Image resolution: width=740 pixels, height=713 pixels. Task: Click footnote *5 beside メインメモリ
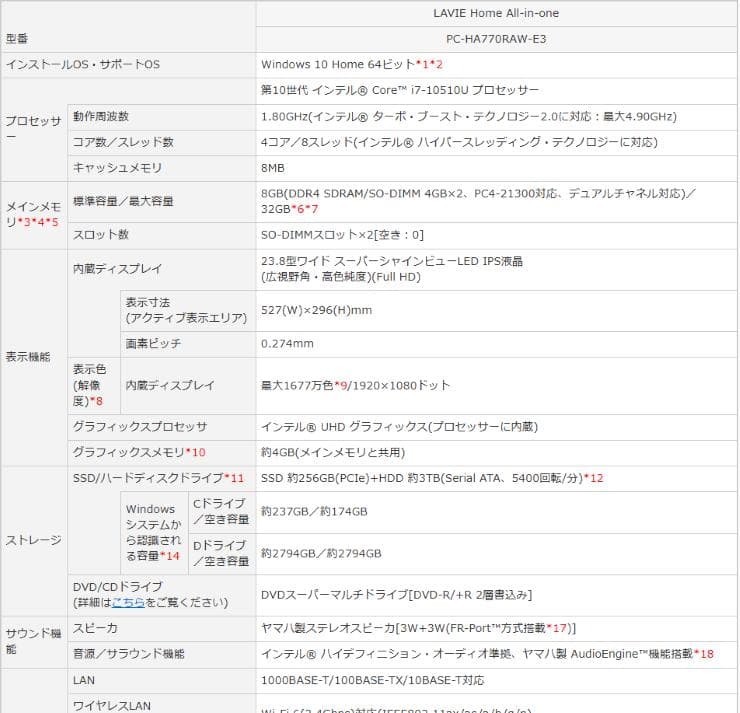pyautogui.click(x=52, y=222)
